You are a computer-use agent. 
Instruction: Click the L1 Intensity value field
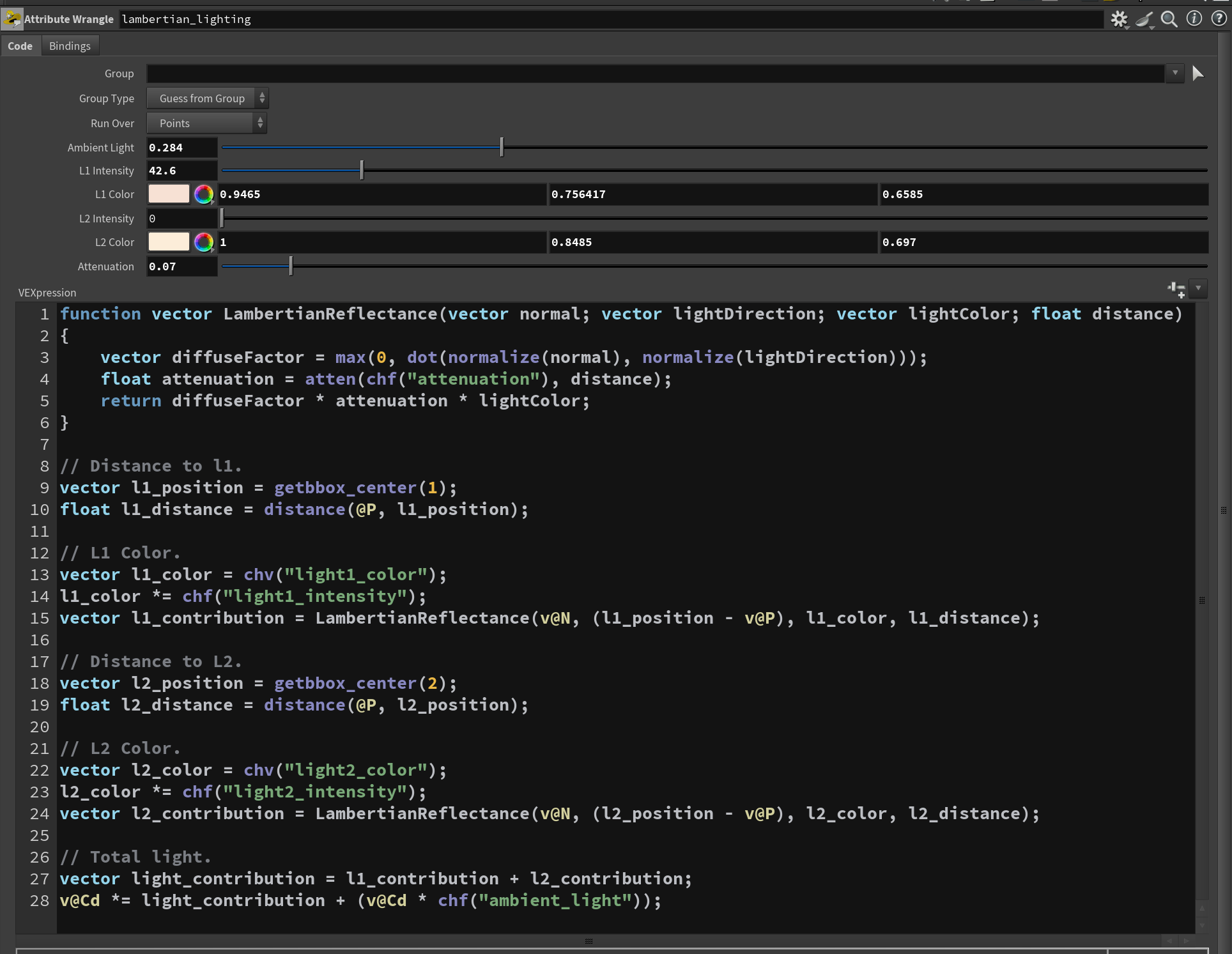point(181,171)
